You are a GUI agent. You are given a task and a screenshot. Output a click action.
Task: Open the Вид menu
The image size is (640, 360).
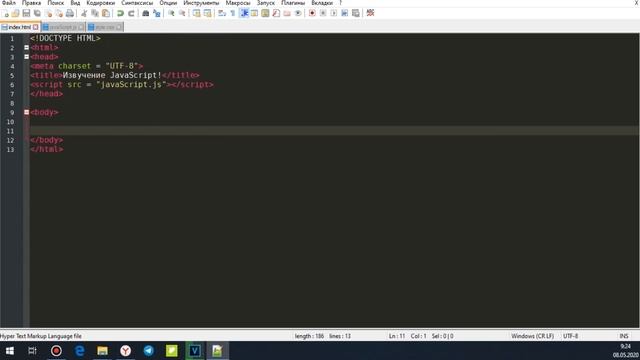click(75, 3)
